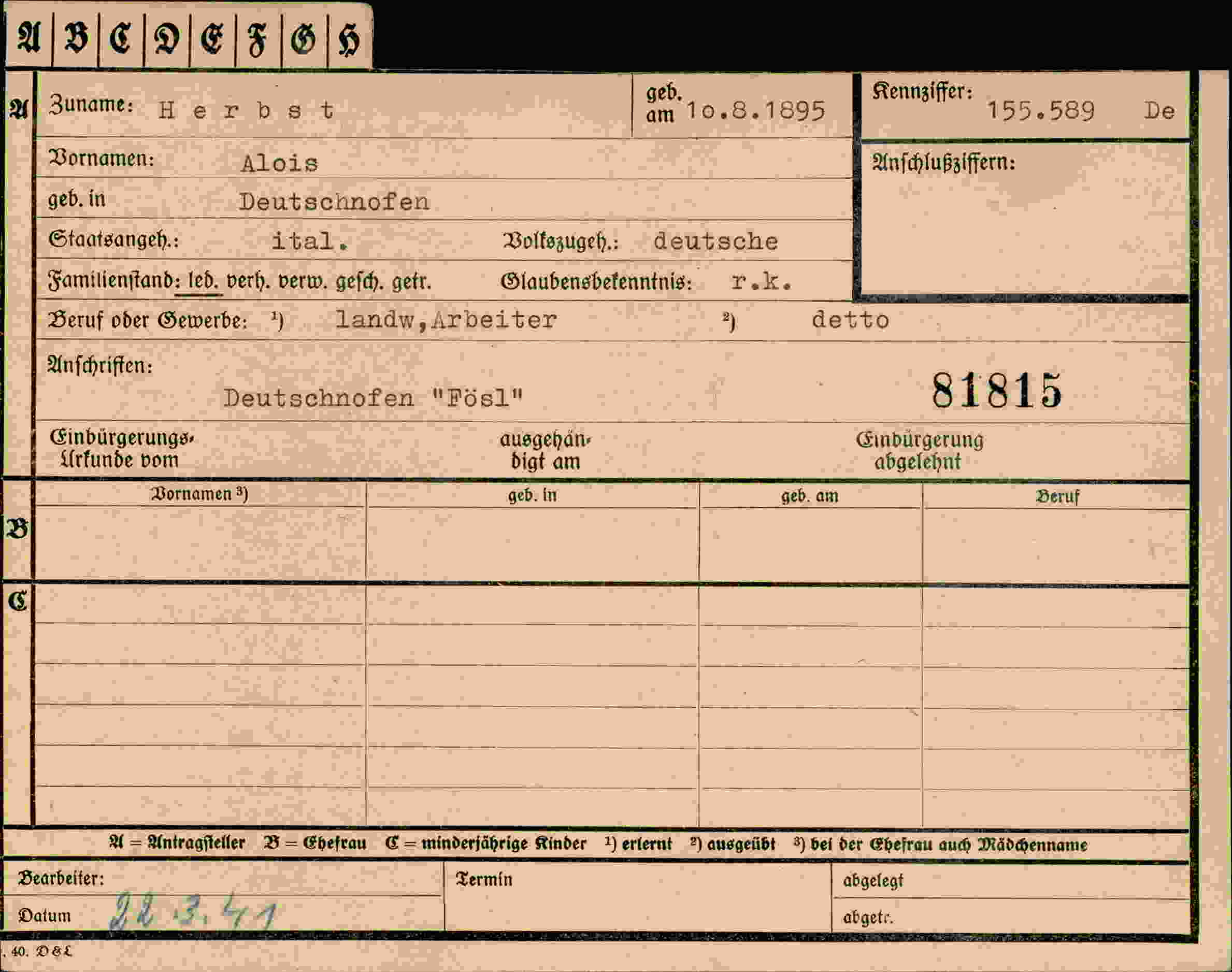
Task: Click birthplace 'Deutschnofen' in geb. in row
Action: [334, 202]
